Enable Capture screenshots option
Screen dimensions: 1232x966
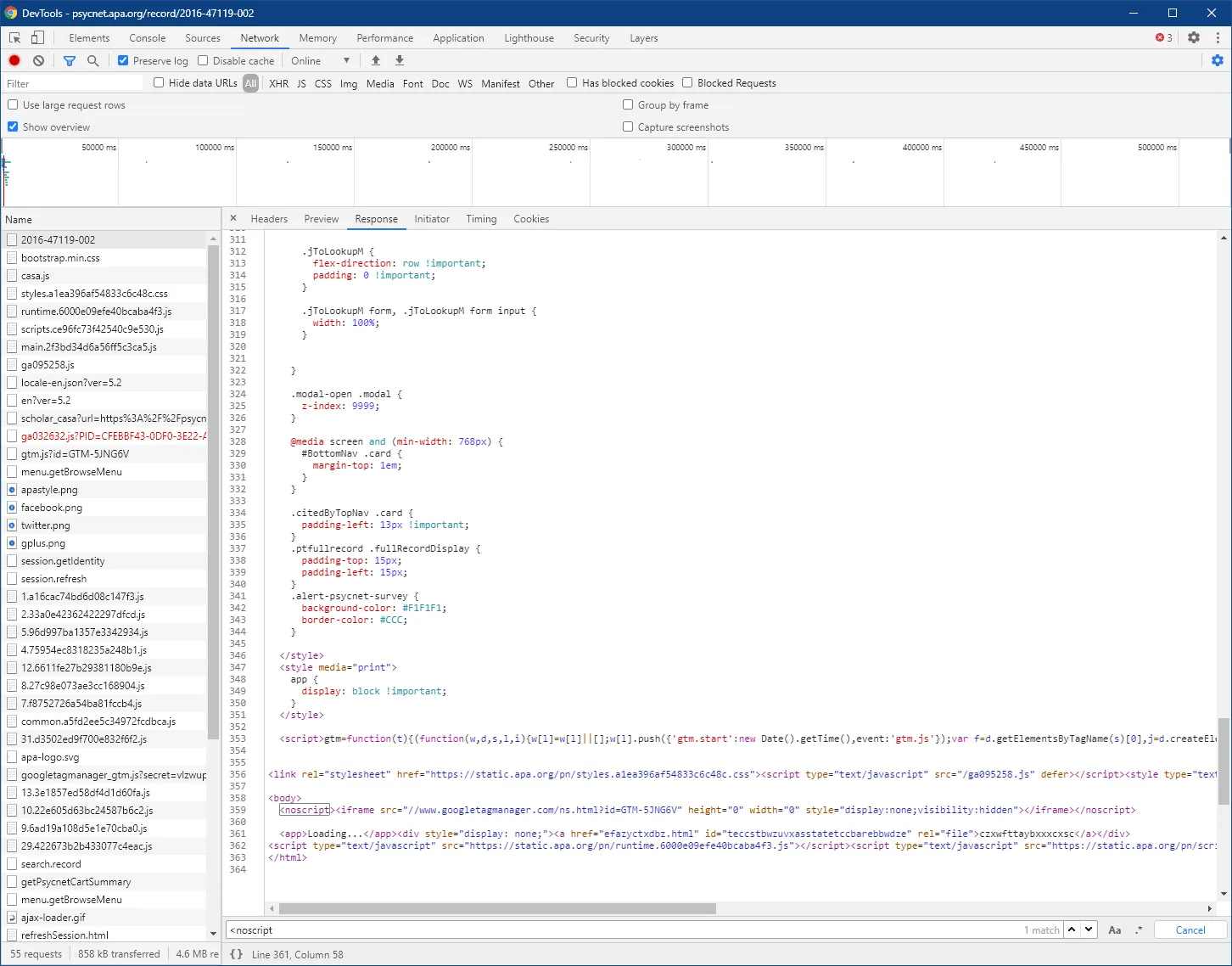pyautogui.click(x=628, y=127)
